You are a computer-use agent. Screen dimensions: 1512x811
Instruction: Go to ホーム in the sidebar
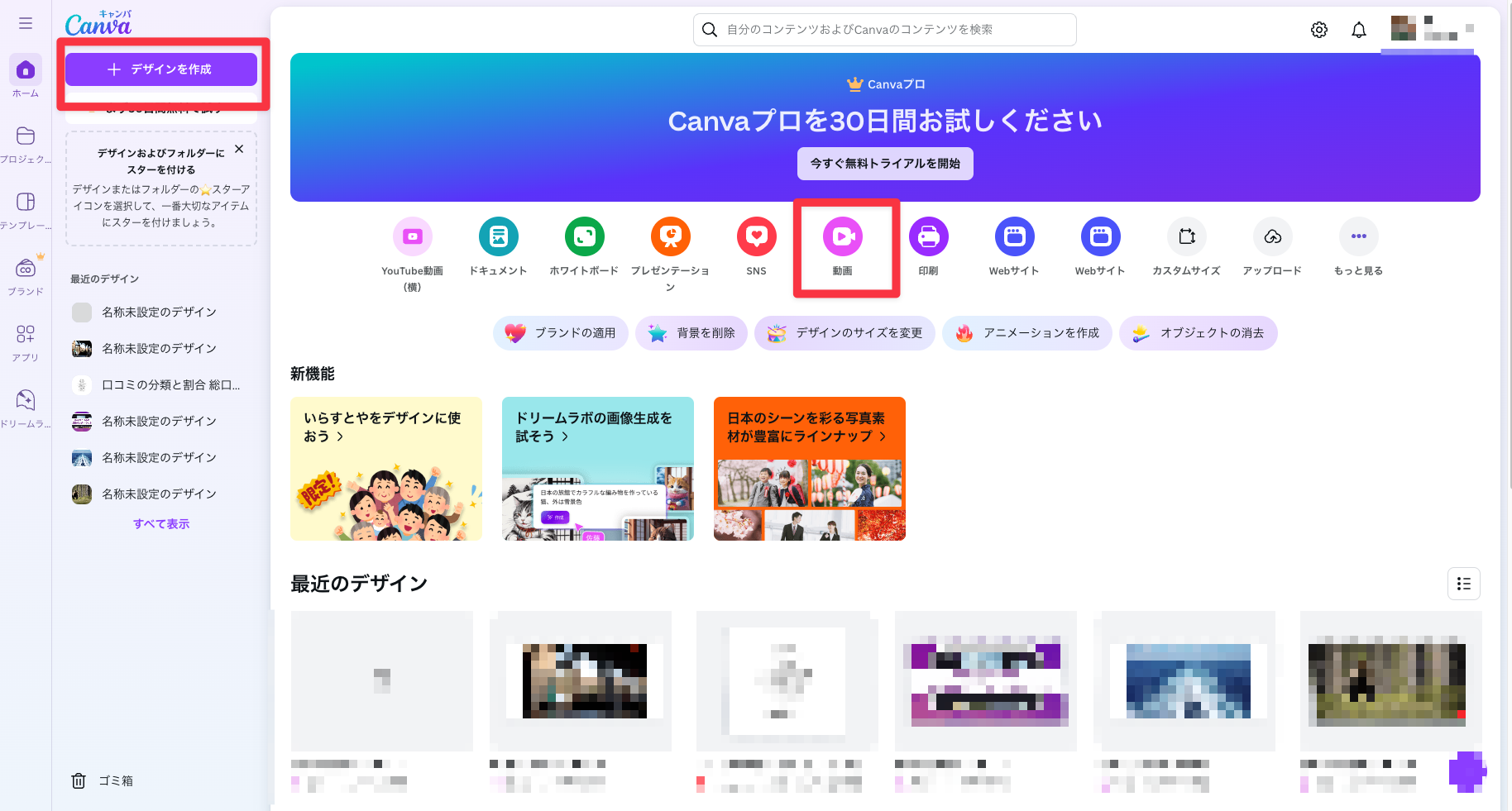click(x=26, y=77)
